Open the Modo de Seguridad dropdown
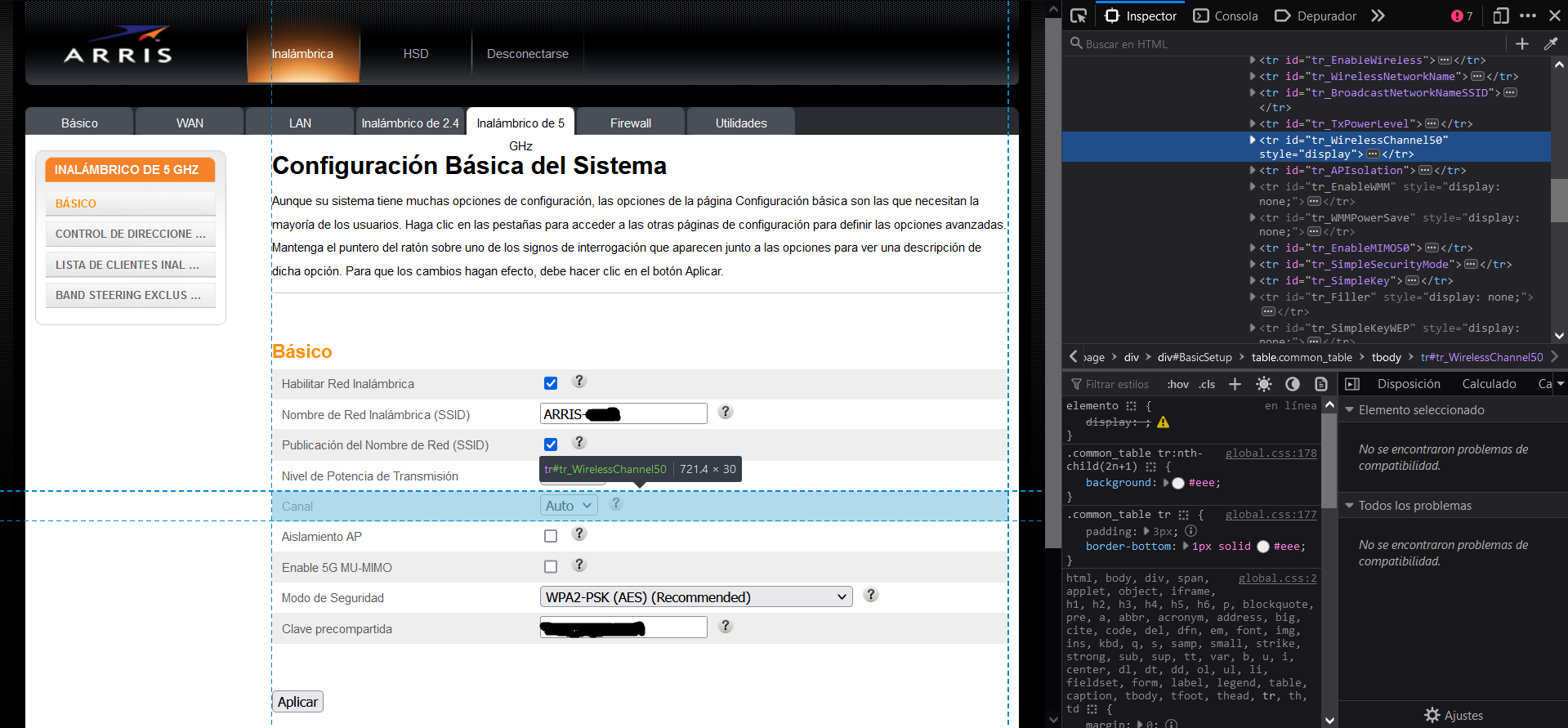This screenshot has width=1568, height=728. point(695,597)
